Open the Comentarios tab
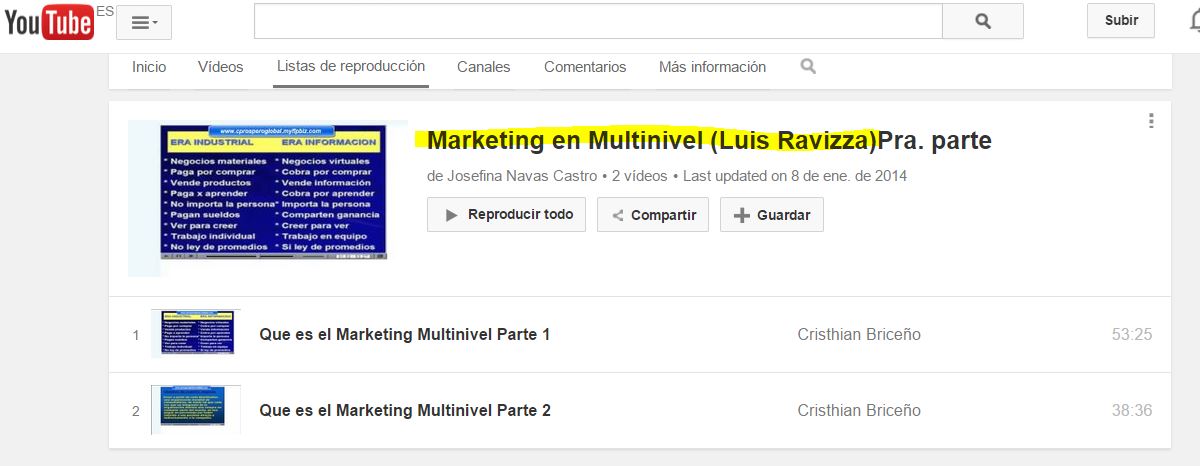Viewport: 1200px width, 466px height. pos(585,67)
